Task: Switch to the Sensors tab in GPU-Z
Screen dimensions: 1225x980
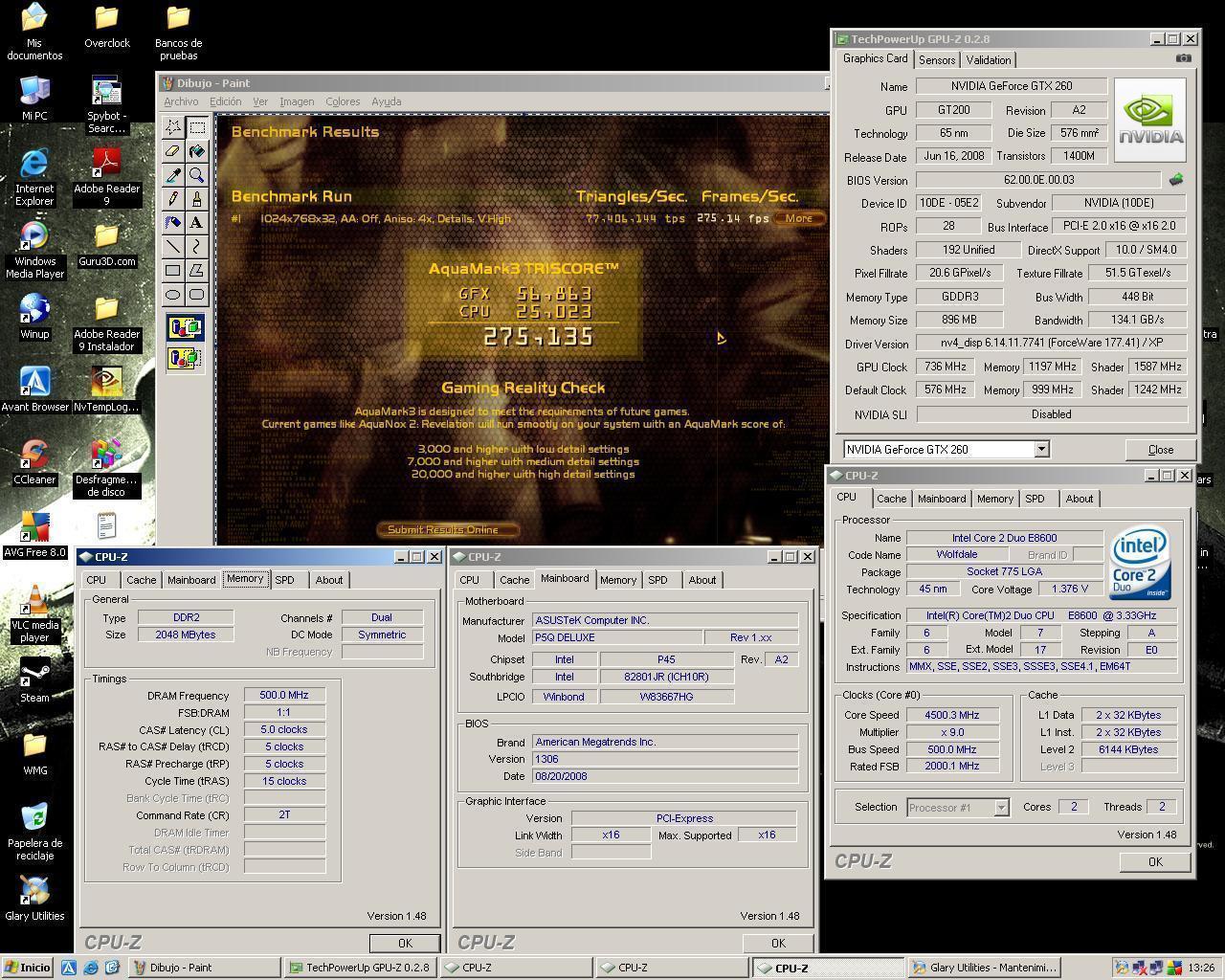Action: (937, 59)
